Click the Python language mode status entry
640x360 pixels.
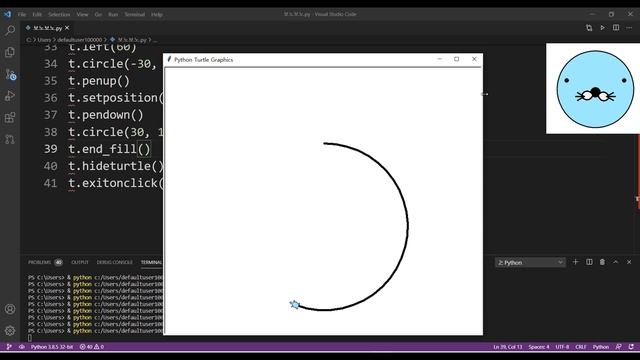coord(601,347)
